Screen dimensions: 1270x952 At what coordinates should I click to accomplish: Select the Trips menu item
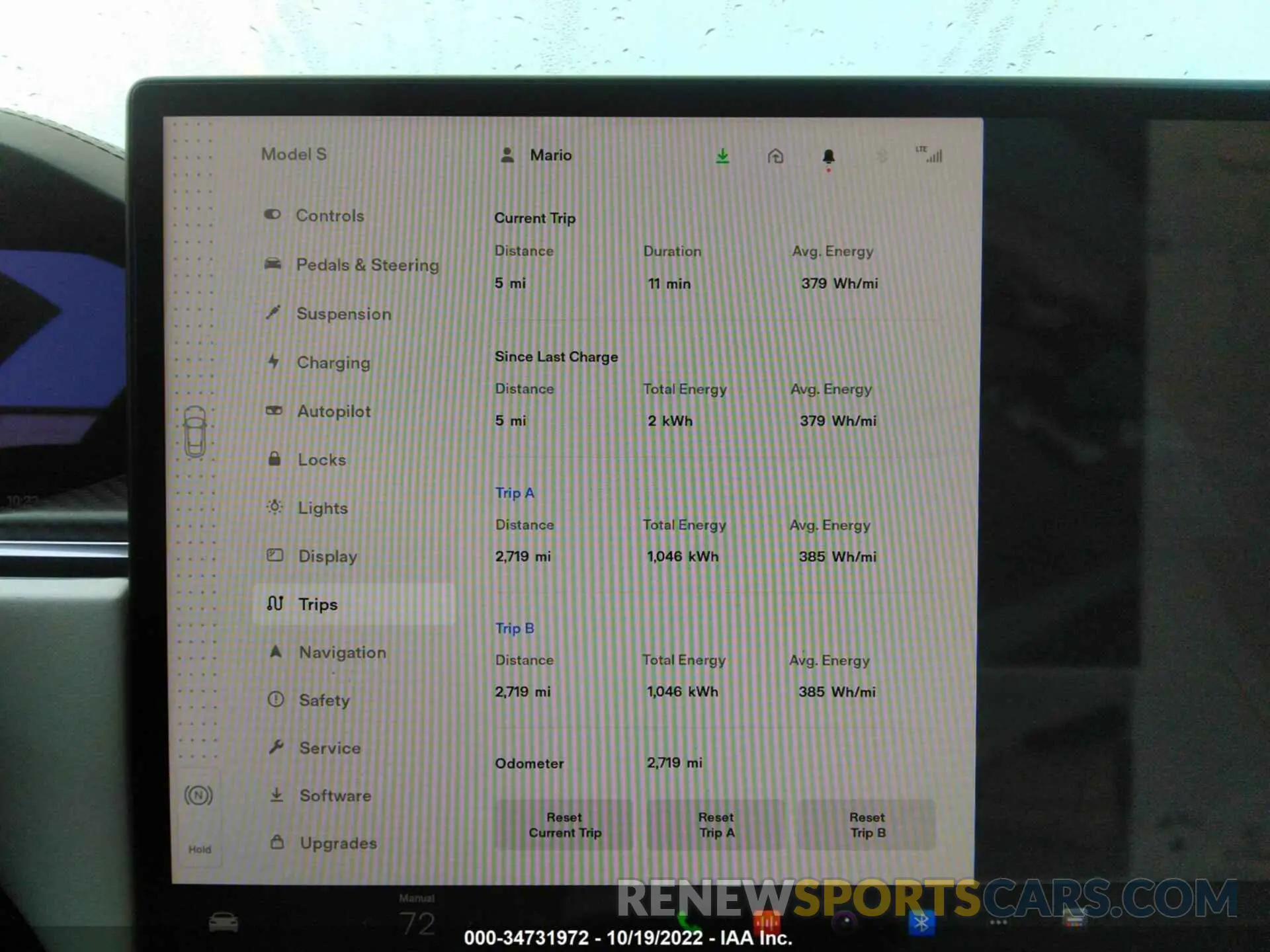coord(354,604)
